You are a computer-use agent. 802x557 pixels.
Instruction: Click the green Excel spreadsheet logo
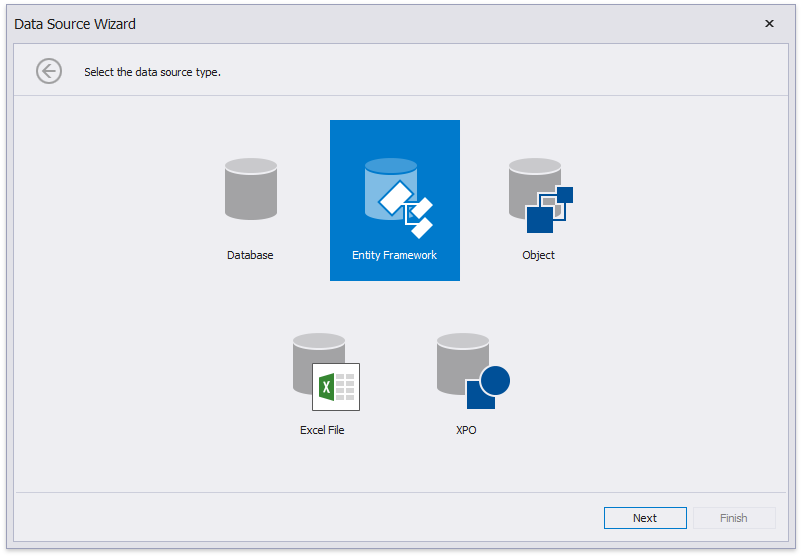point(336,387)
